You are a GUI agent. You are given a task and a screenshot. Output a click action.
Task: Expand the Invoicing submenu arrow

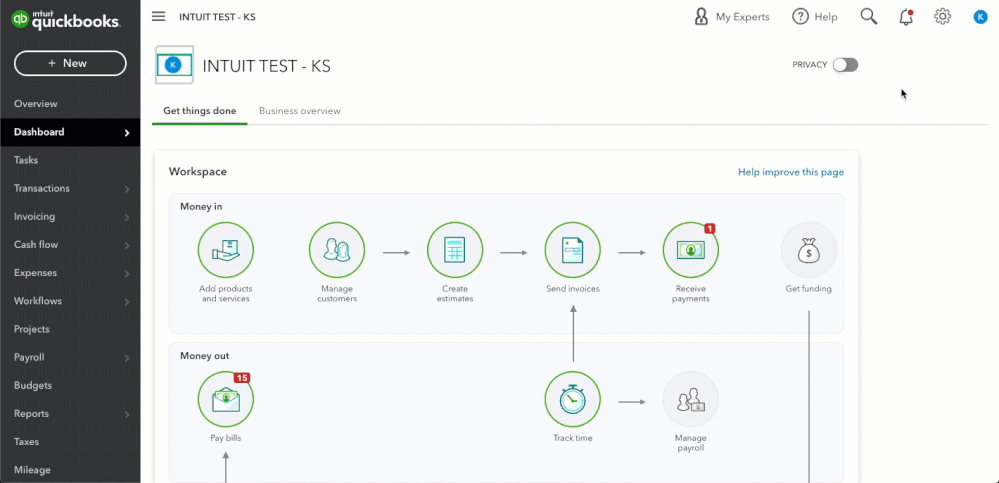127,217
